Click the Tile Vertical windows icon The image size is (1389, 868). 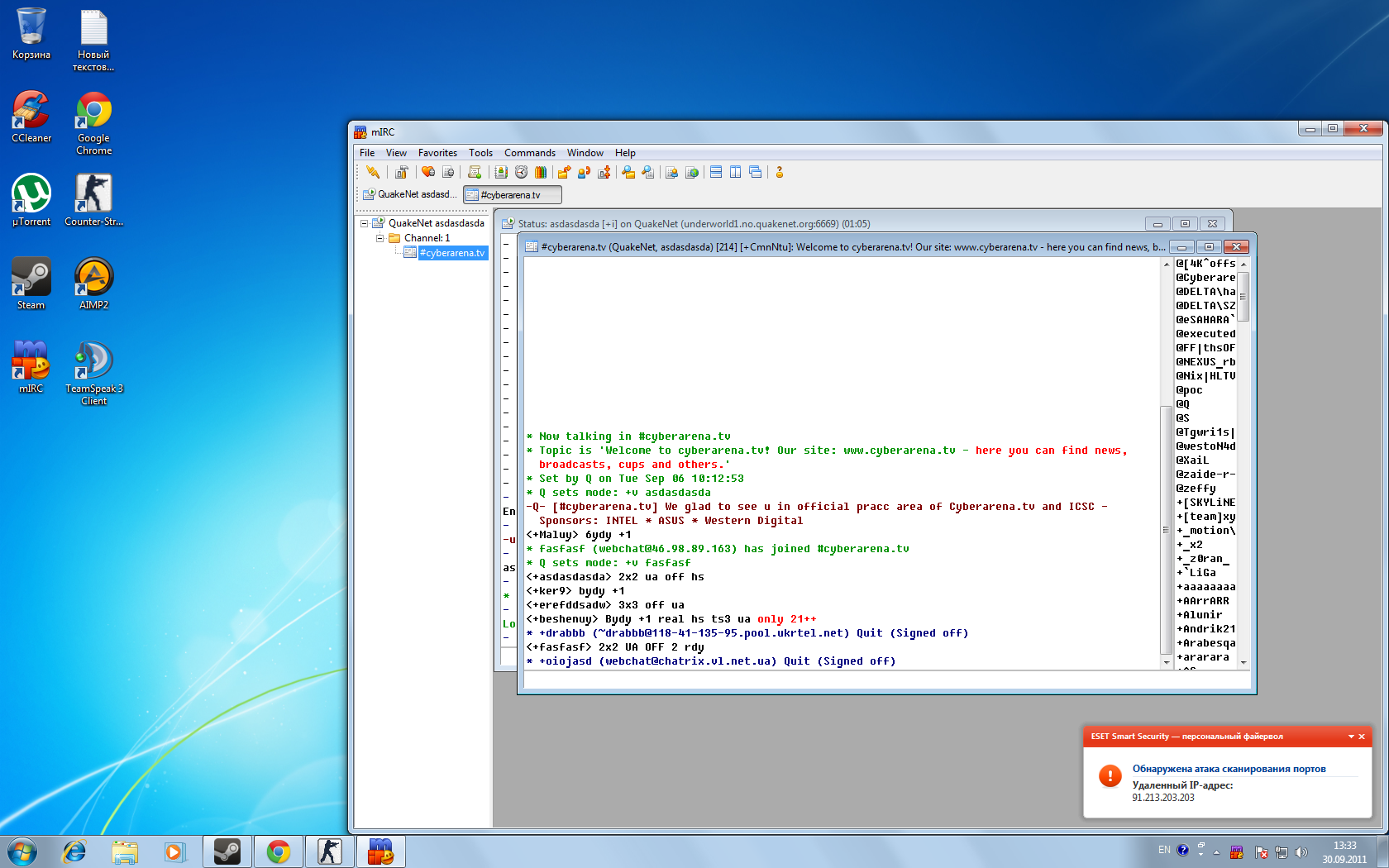(x=735, y=172)
